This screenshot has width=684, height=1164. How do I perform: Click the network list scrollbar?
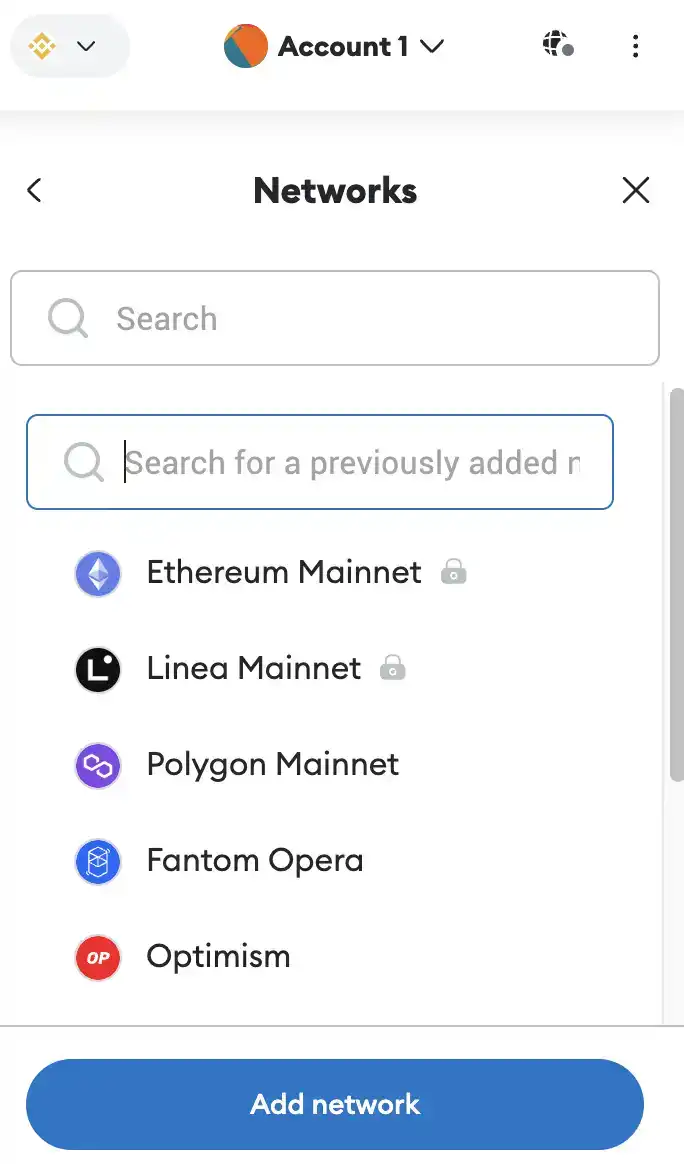coord(676,585)
